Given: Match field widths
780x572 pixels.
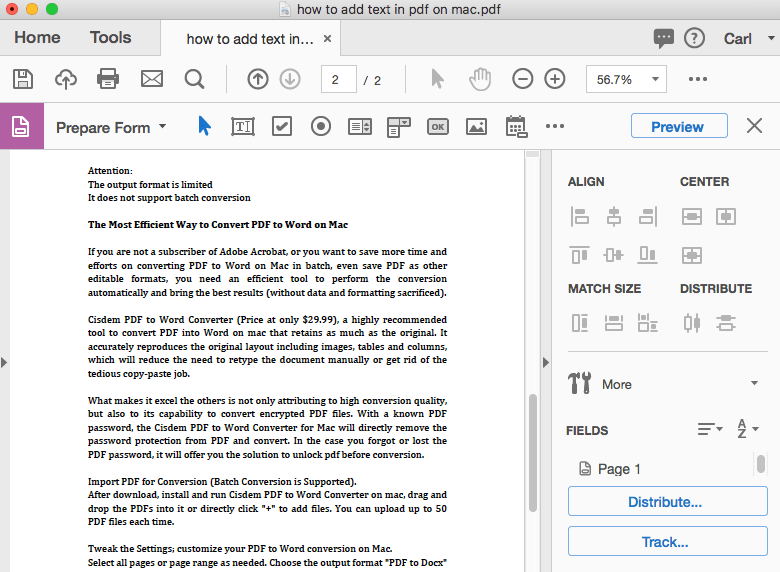Looking at the screenshot, I should click(613, 323).
